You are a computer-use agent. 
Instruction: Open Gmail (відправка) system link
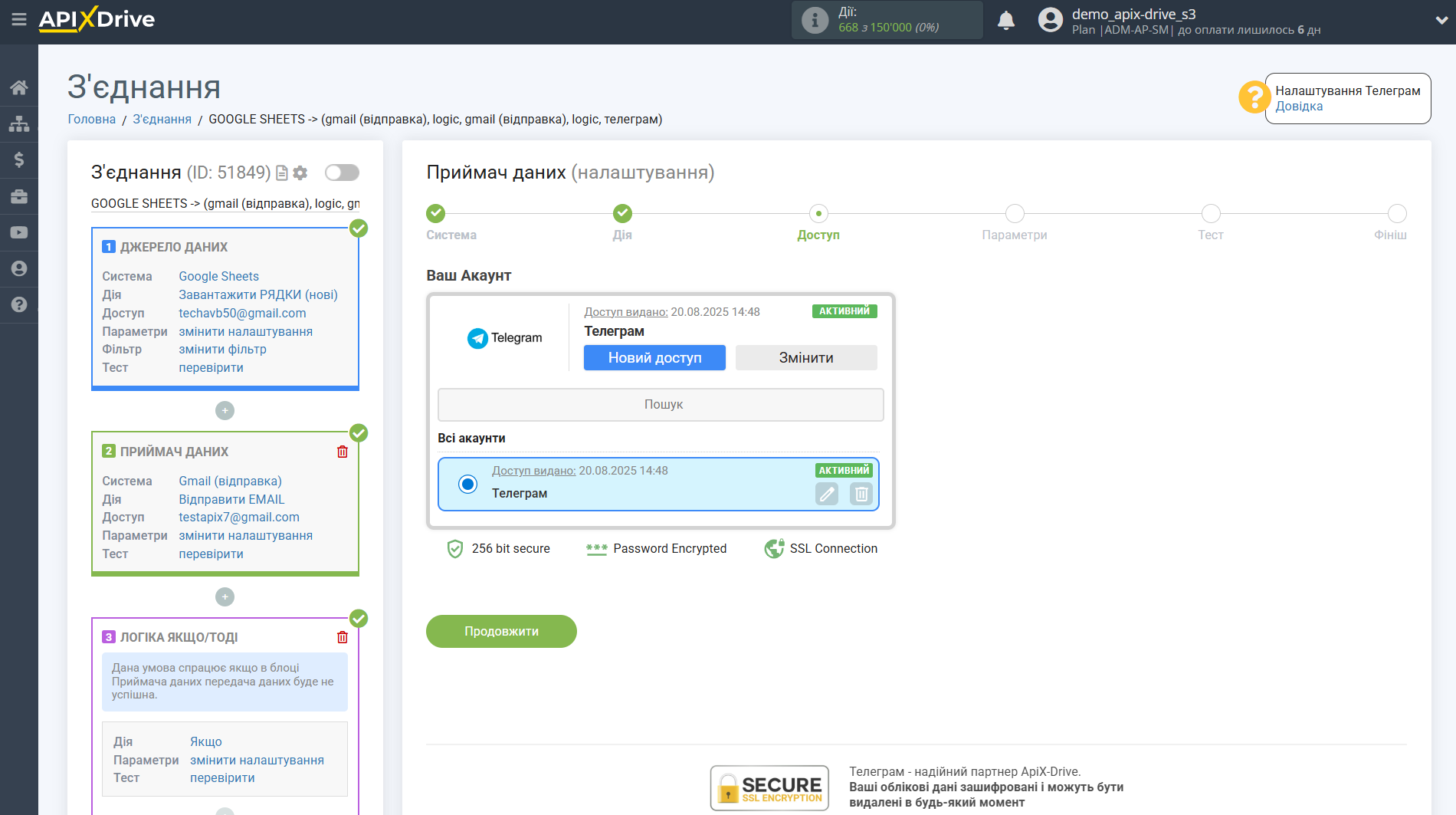(230, 481)
